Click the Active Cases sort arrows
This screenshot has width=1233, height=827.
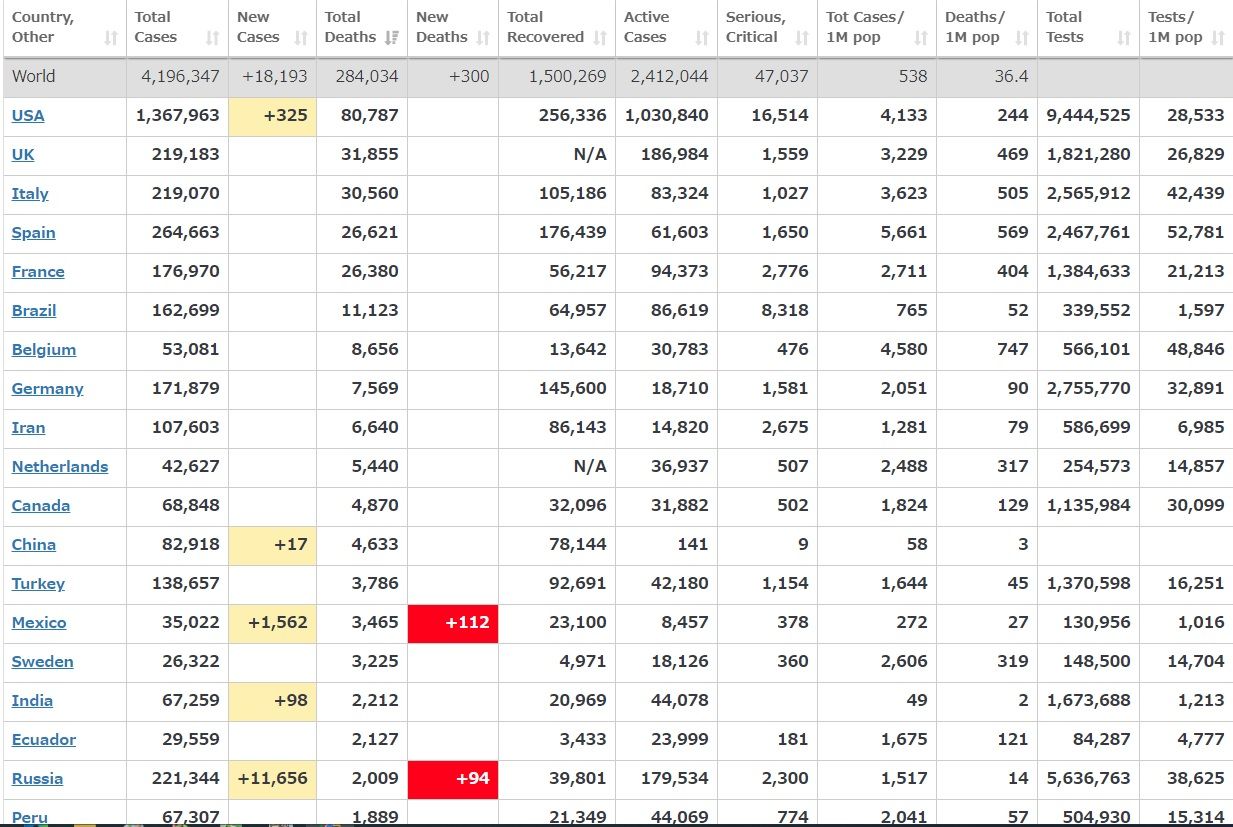[702, 38]
